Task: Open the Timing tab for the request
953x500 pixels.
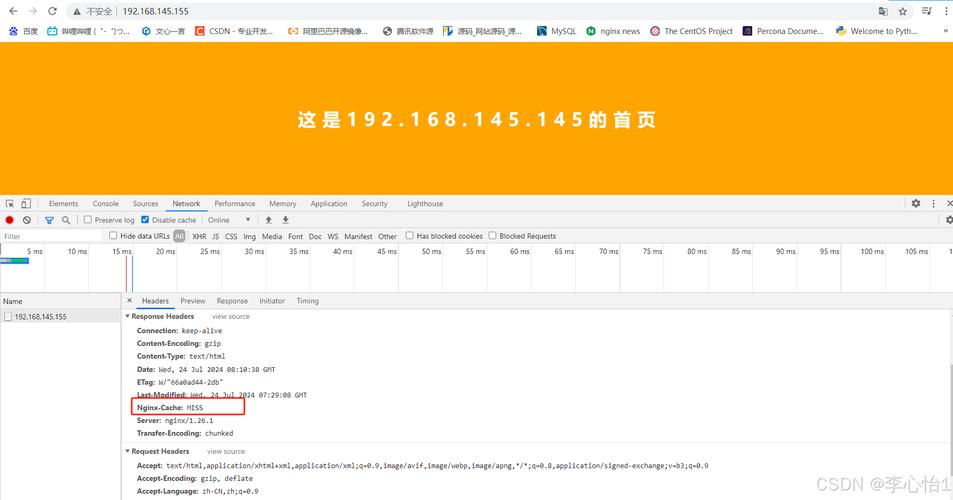Action: (x=307, y=301)
